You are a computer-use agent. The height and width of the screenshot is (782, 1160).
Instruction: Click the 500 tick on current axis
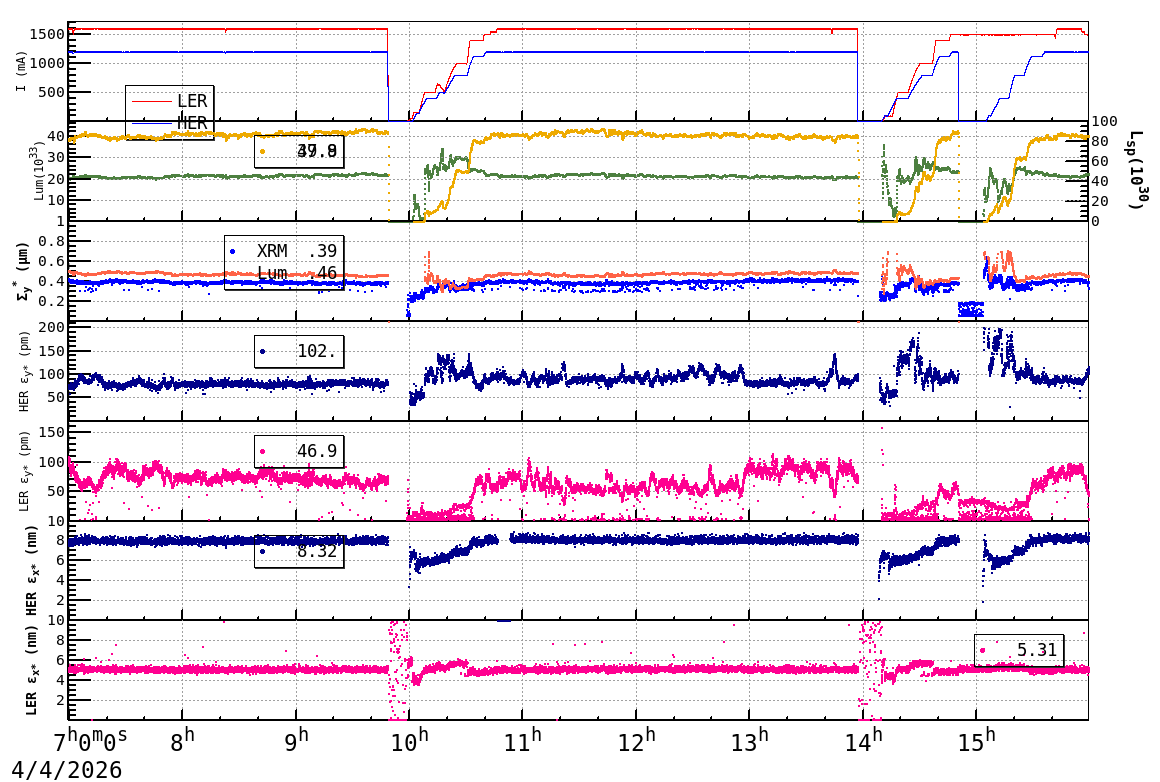[x=52, y=92]
